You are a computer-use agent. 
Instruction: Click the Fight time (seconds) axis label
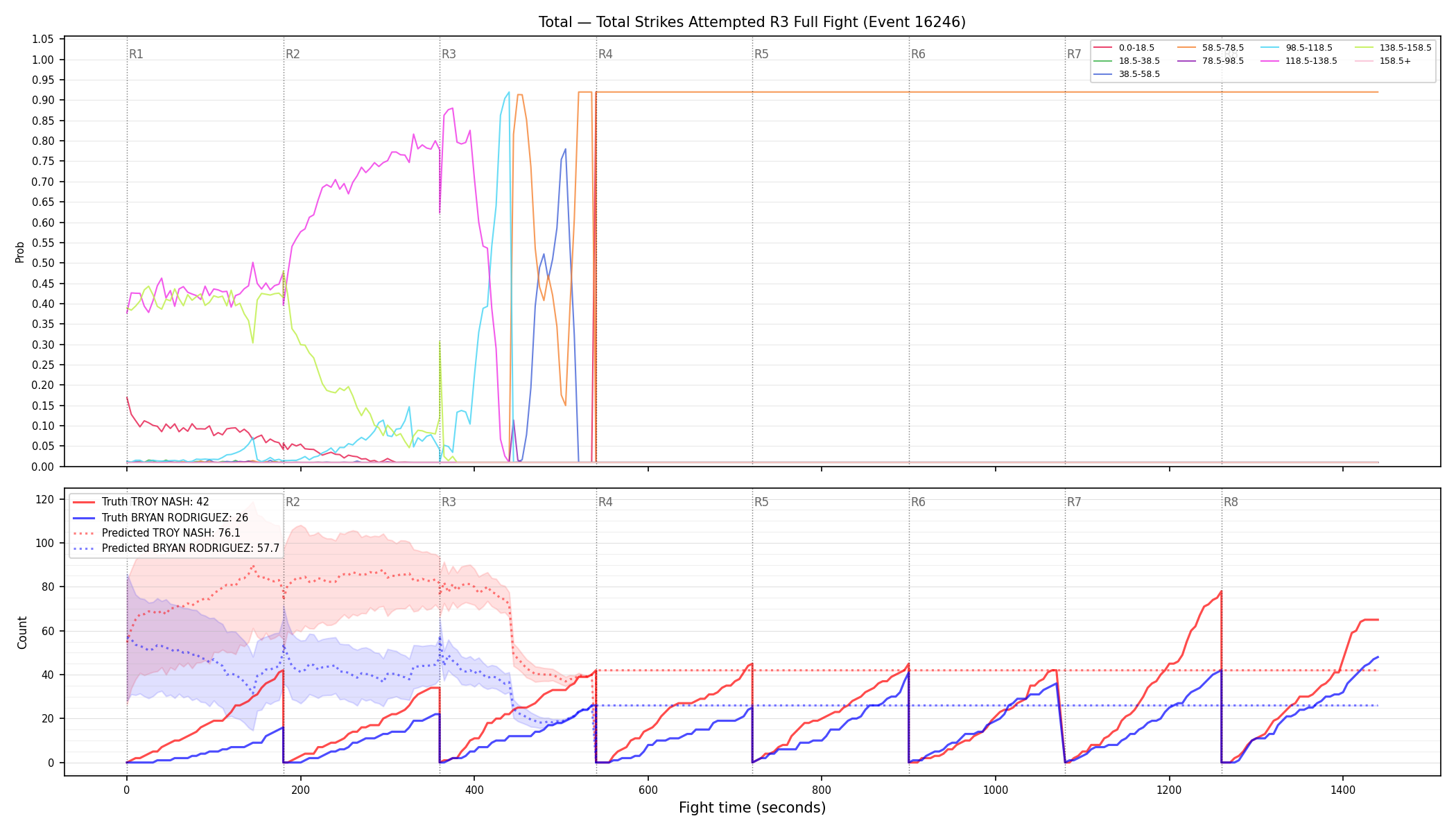(752, 808)
